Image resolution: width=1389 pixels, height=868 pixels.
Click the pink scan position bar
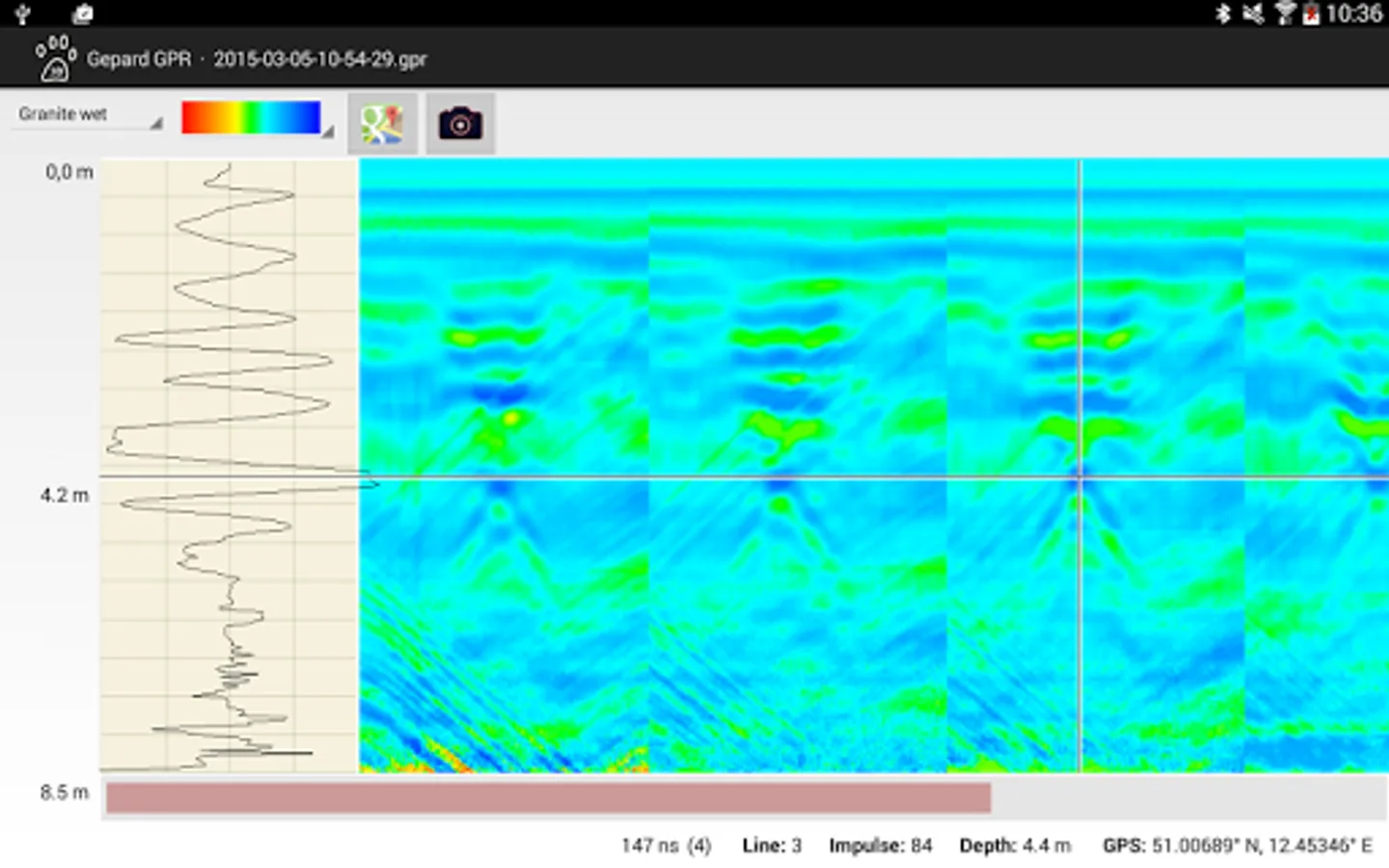point(548,798)
